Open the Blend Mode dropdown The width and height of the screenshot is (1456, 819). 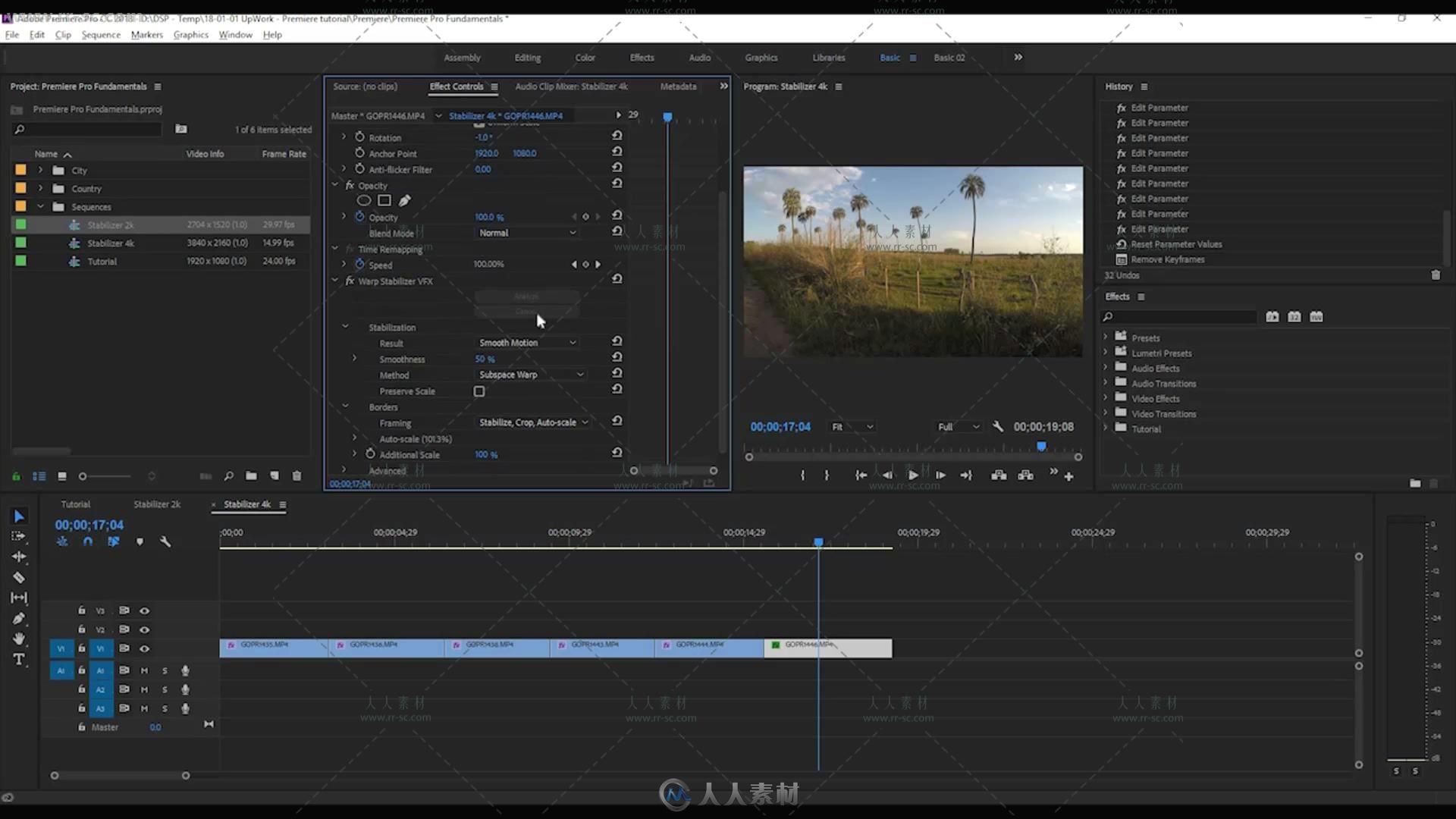[528, 233]
